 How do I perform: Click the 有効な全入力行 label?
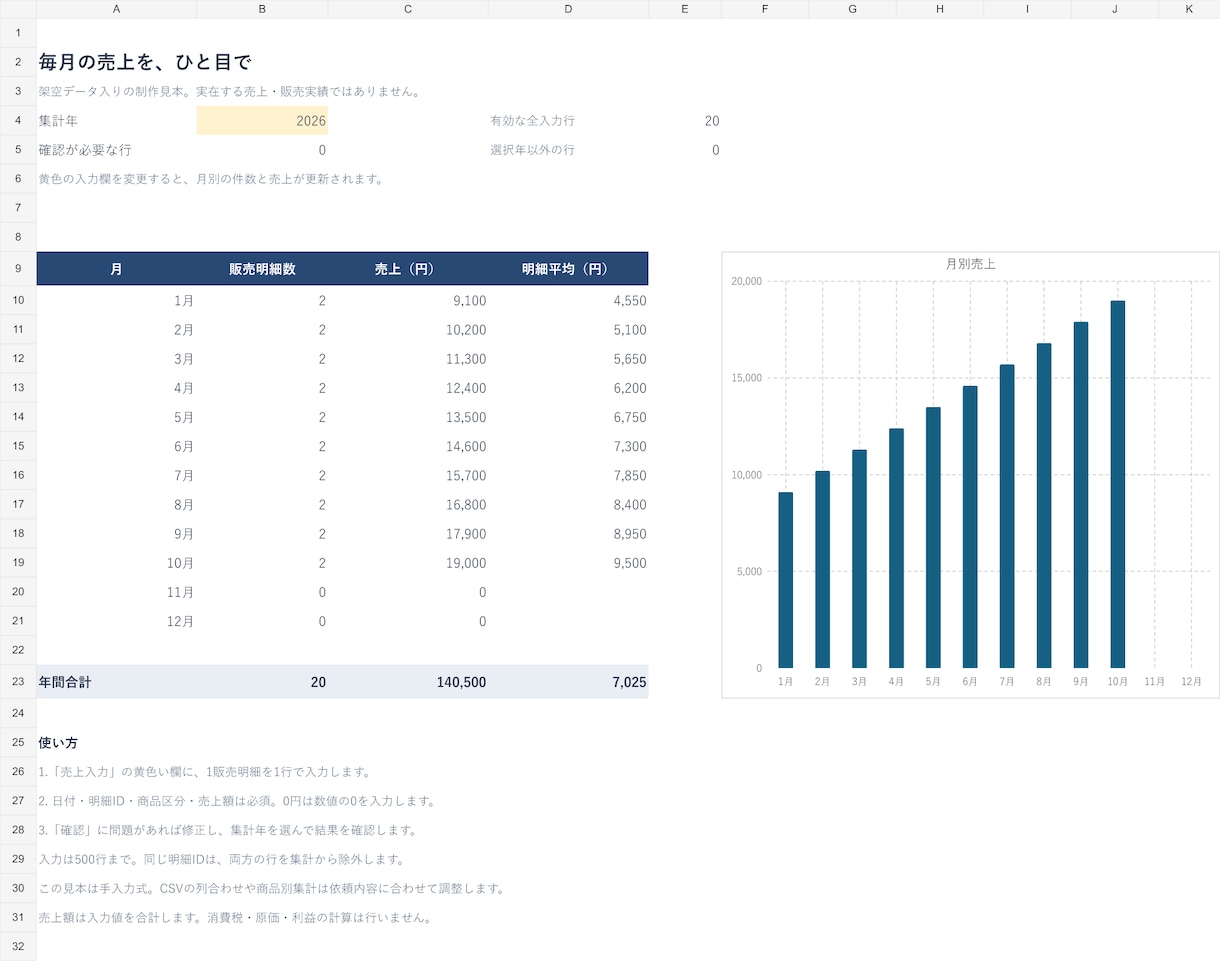click(x=532, y=121)
